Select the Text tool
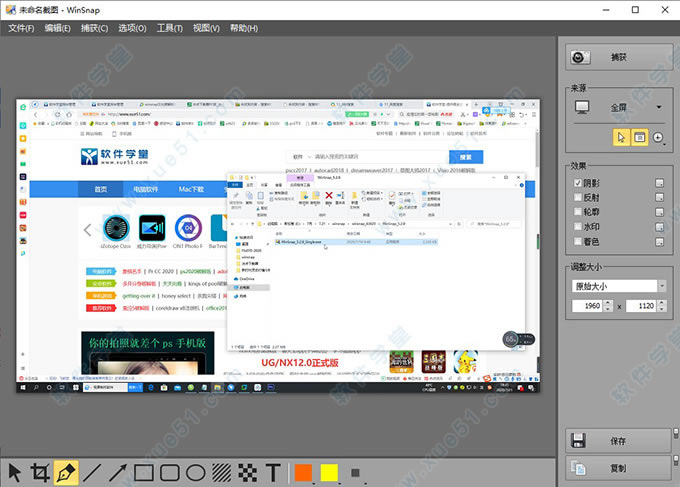 click(x=273, y=473)
